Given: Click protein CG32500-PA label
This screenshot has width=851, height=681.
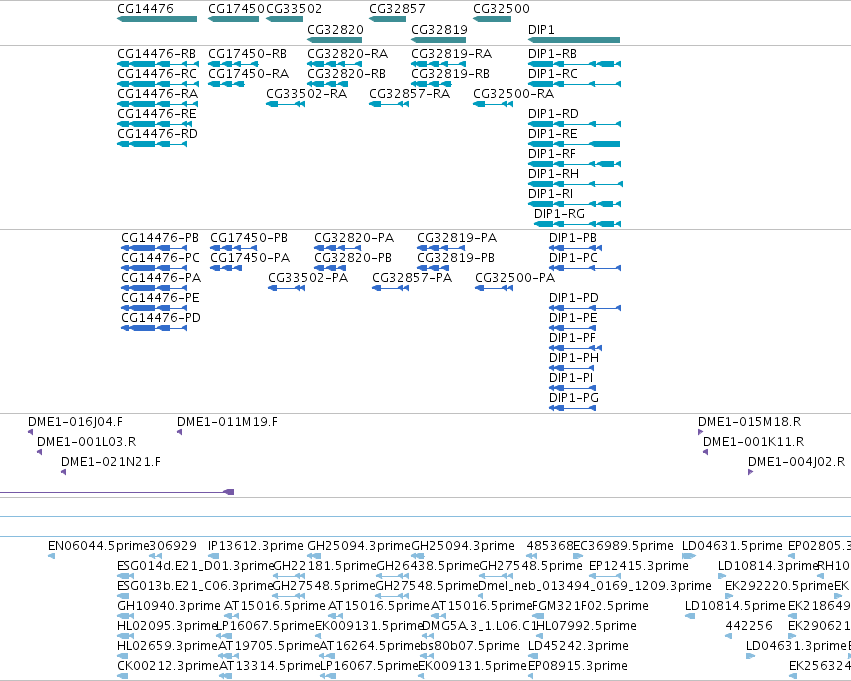Looking at the screenshot, I should point(515,278).
